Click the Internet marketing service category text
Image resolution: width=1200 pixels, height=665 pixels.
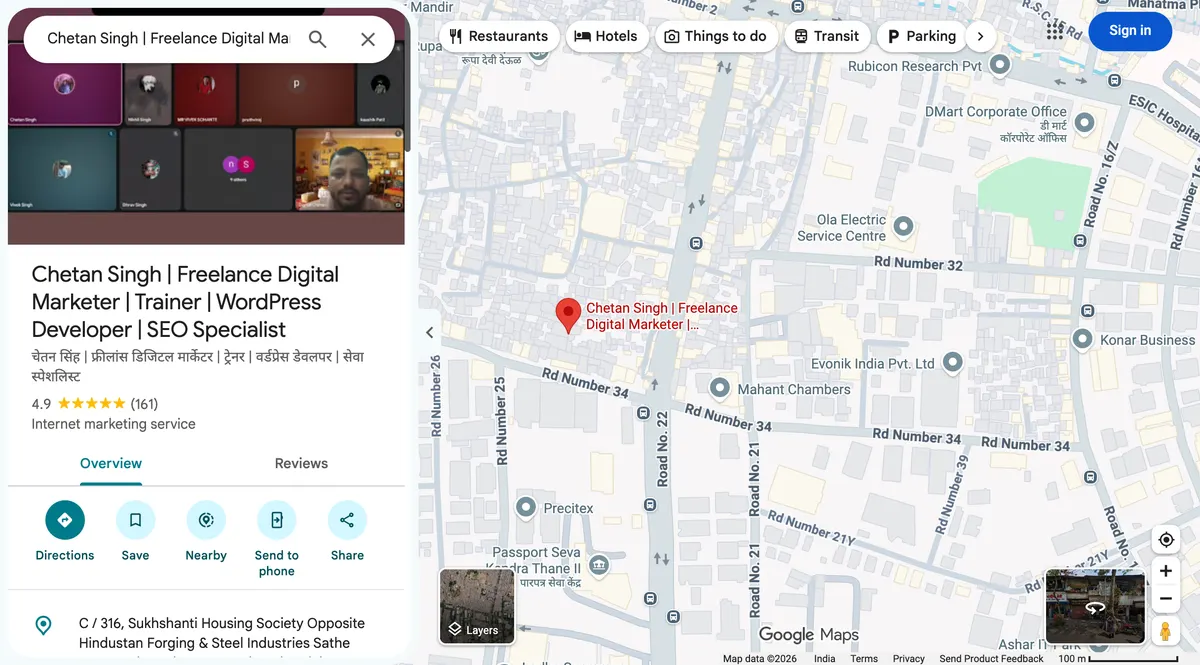pos(113,424)
